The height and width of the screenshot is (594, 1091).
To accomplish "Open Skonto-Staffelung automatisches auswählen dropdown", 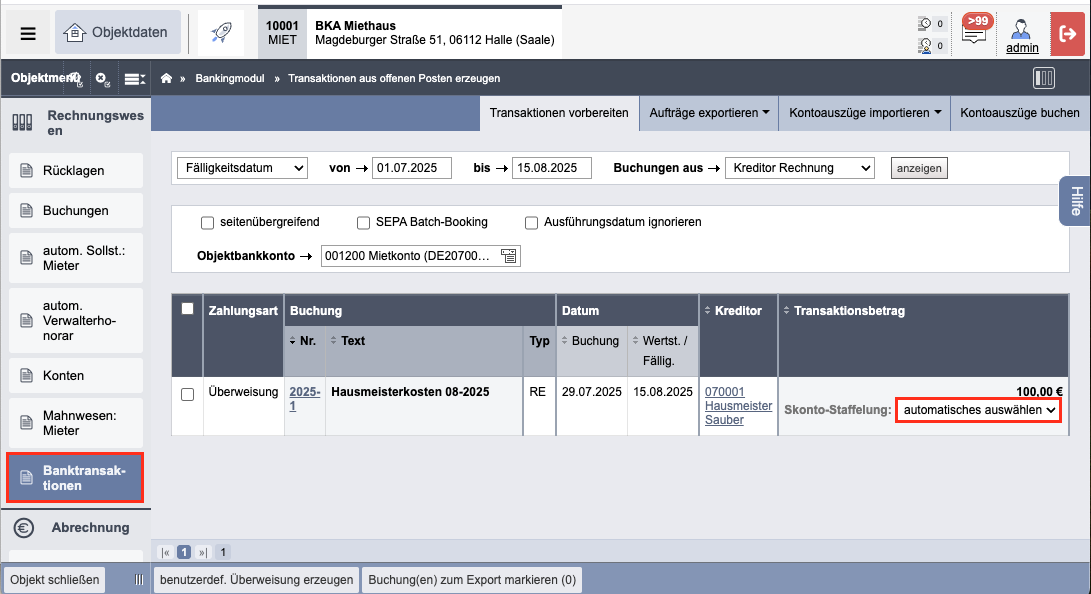I will (978, 410).
